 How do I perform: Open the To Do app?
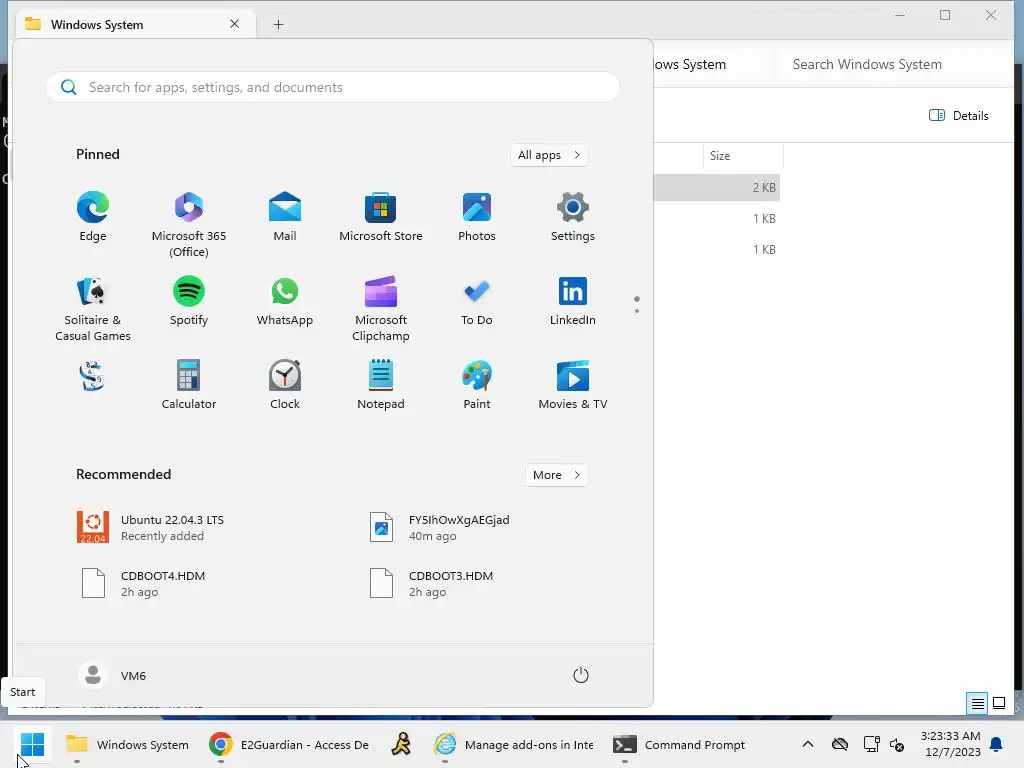(x=477, y=301)
